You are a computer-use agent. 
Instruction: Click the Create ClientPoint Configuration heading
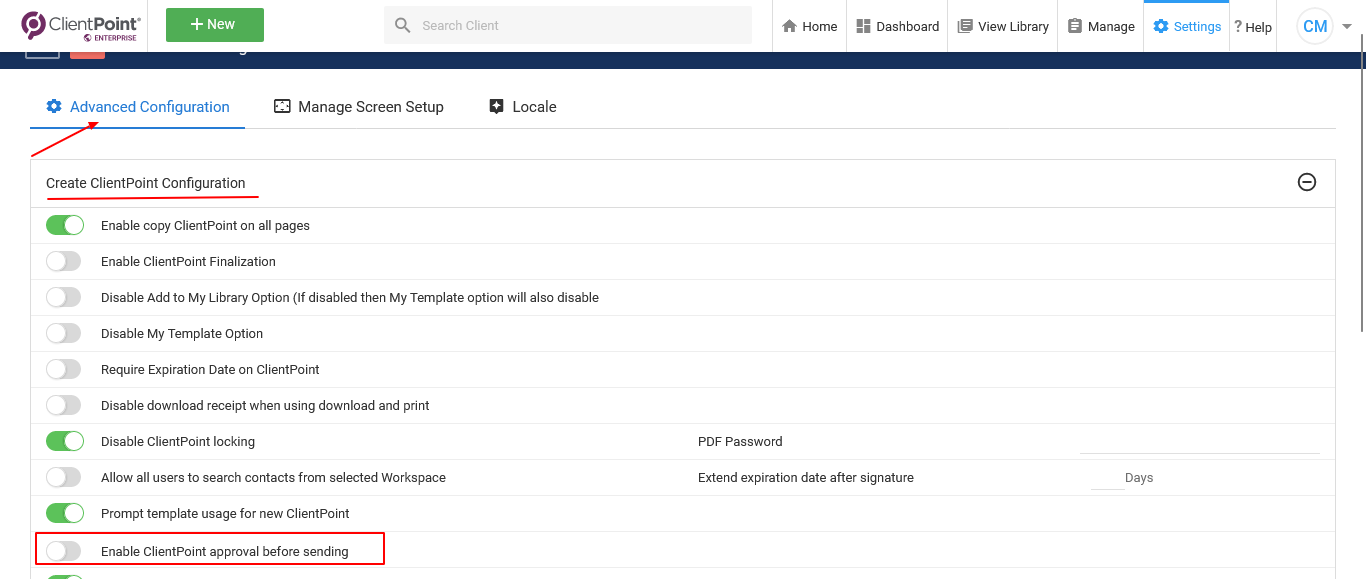[x=146, y=183]
